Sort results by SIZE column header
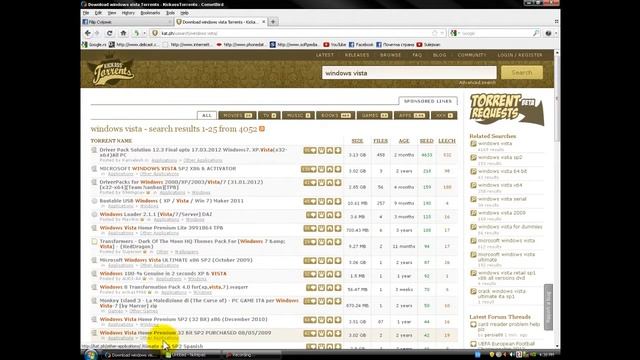640x360 pixels. (357, 141)
